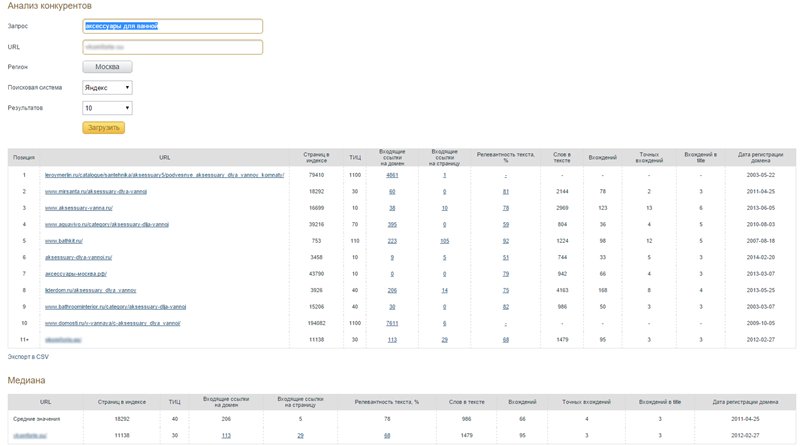Open the leroymerlin.ru link in row 1
The height and width of the screenshot is (446, 800).
(x=165, y=174)
